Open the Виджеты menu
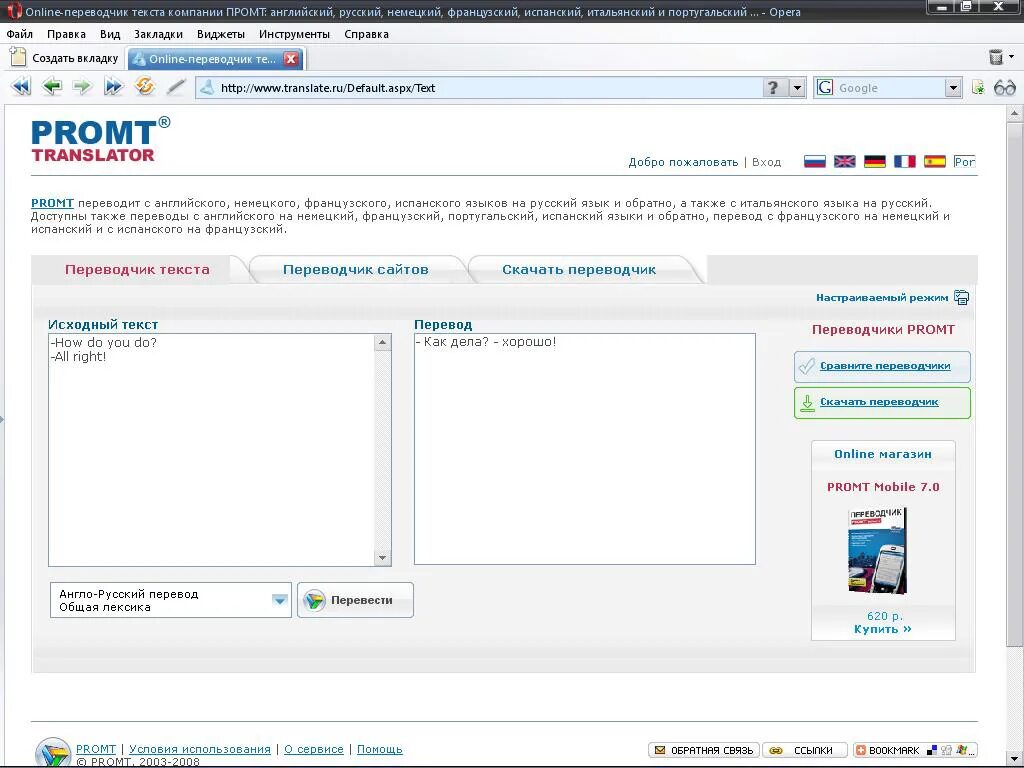The image size is (1024, 768). pos(221,34)
